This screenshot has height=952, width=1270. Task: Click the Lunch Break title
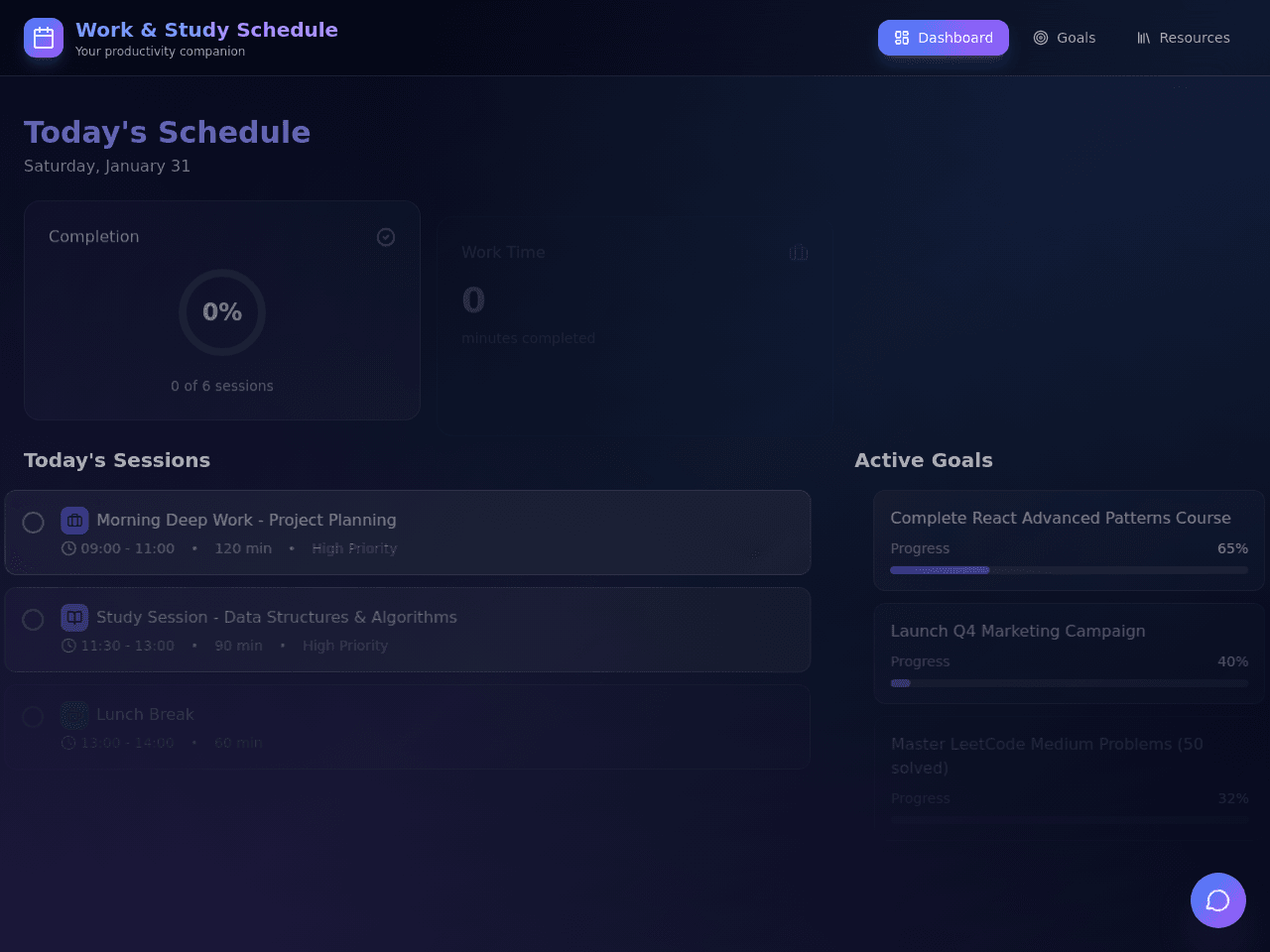click(x=145, y=714)
